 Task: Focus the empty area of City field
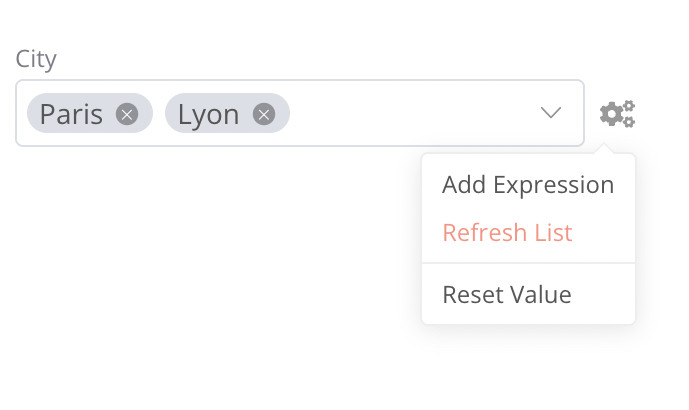coord(410,114)
